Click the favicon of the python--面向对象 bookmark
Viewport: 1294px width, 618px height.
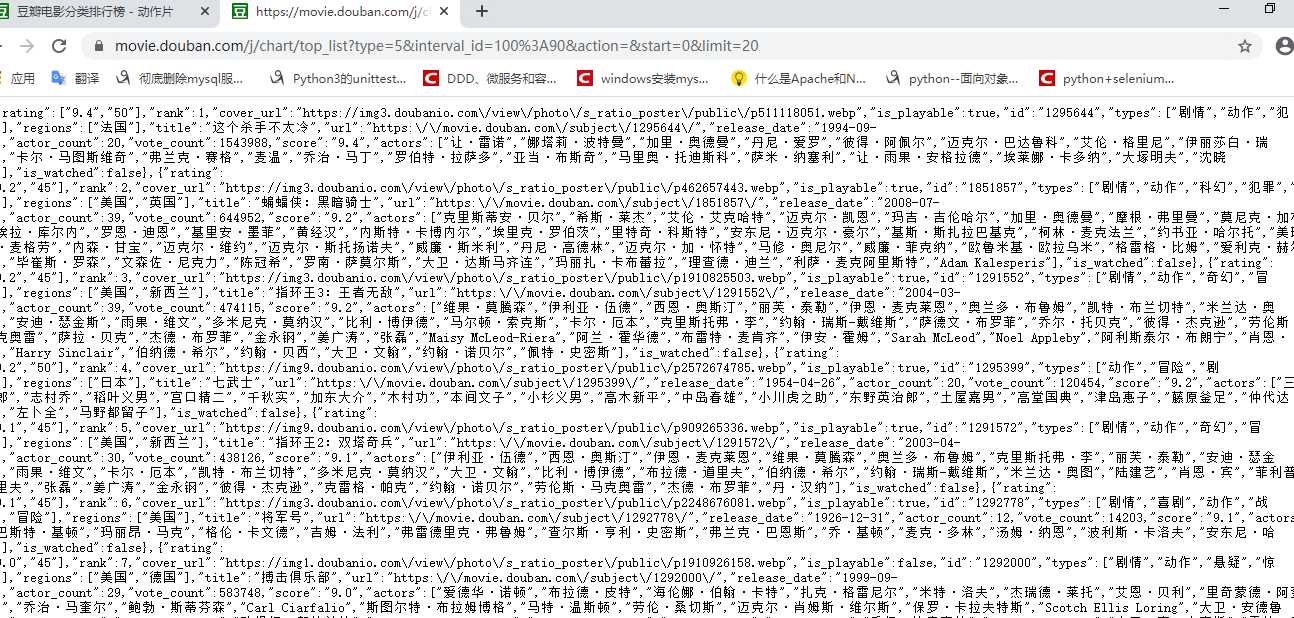[894, 78]
